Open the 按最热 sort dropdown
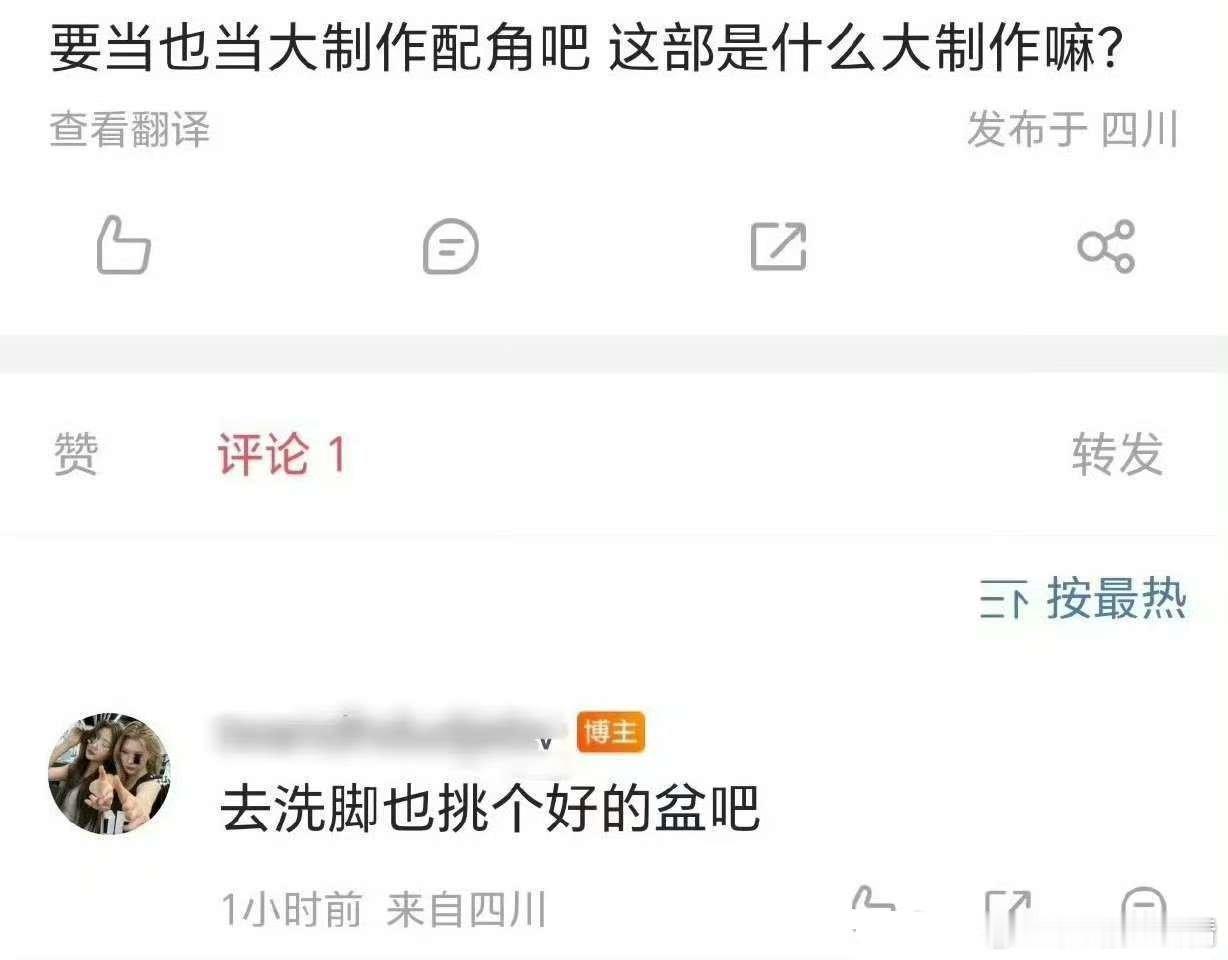 coord(1083,601)
